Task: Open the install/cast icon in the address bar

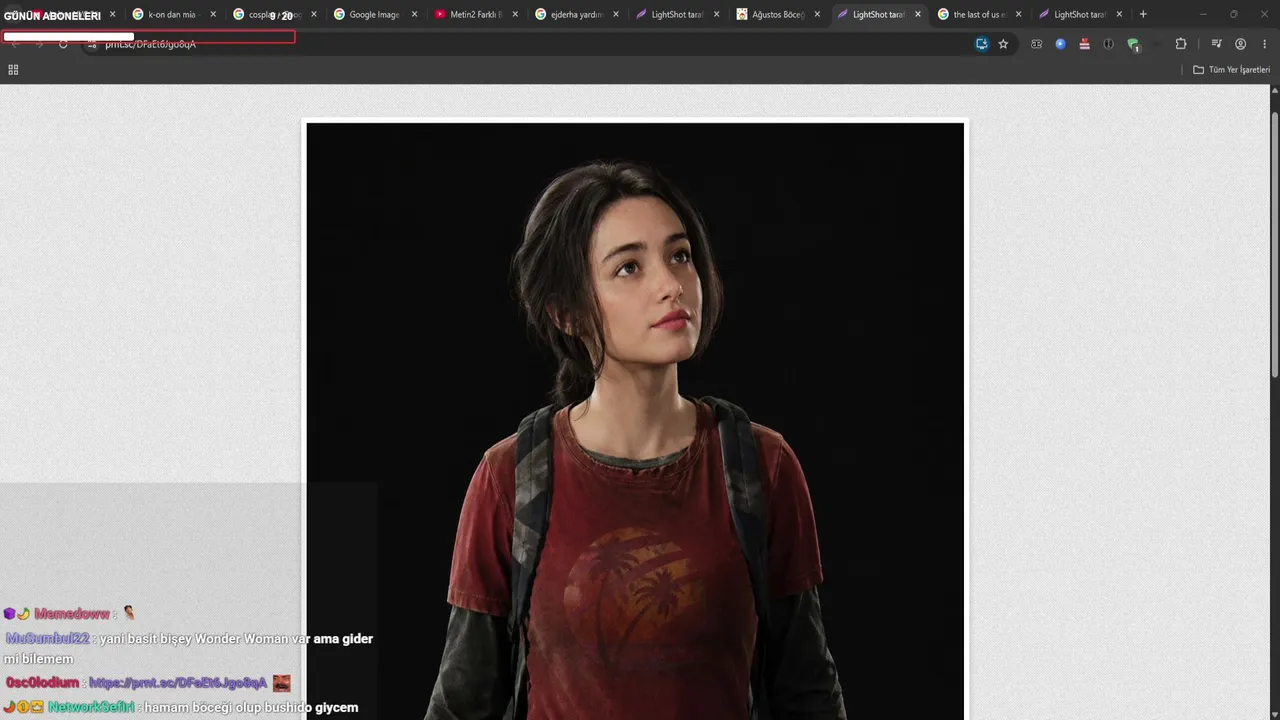Action: click(982, 44)
